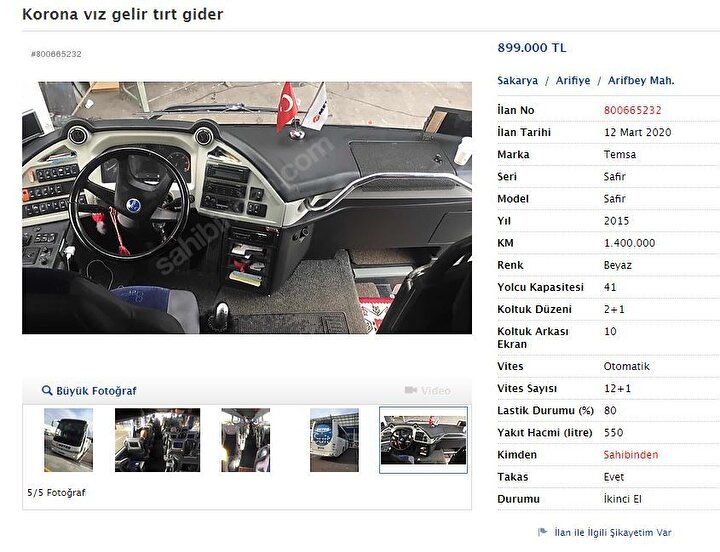Click the complaint flag icon

coord(542,532)
